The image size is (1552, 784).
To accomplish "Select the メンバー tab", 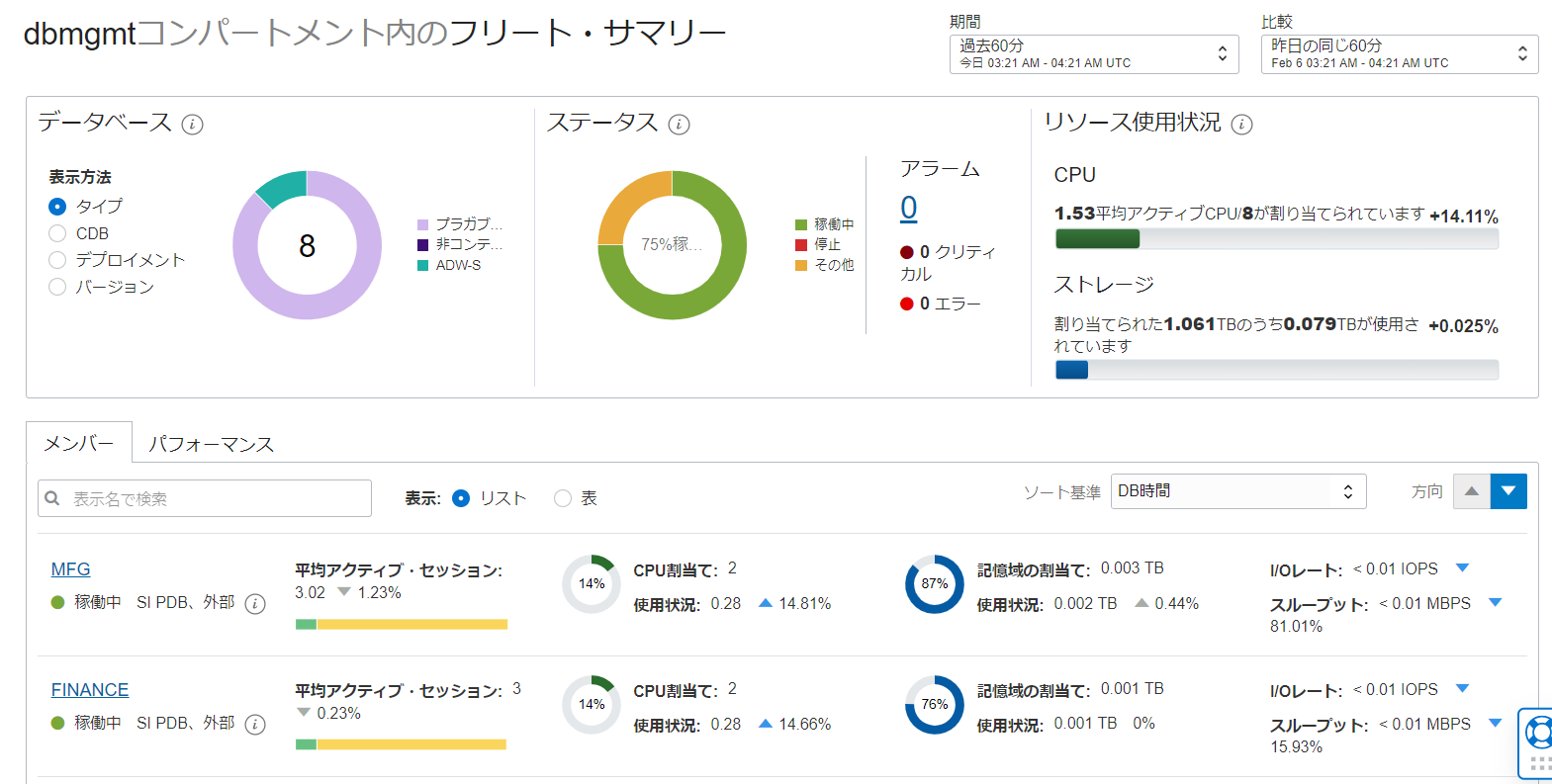I will click(x=79, y=444).
